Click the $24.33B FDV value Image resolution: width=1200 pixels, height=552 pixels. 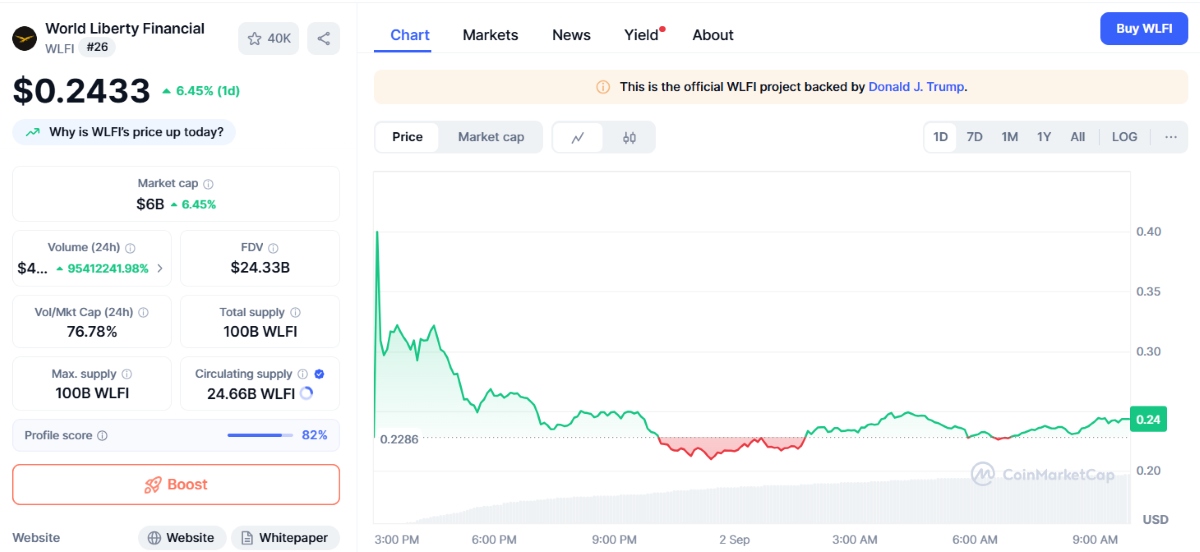click(260, 268)
